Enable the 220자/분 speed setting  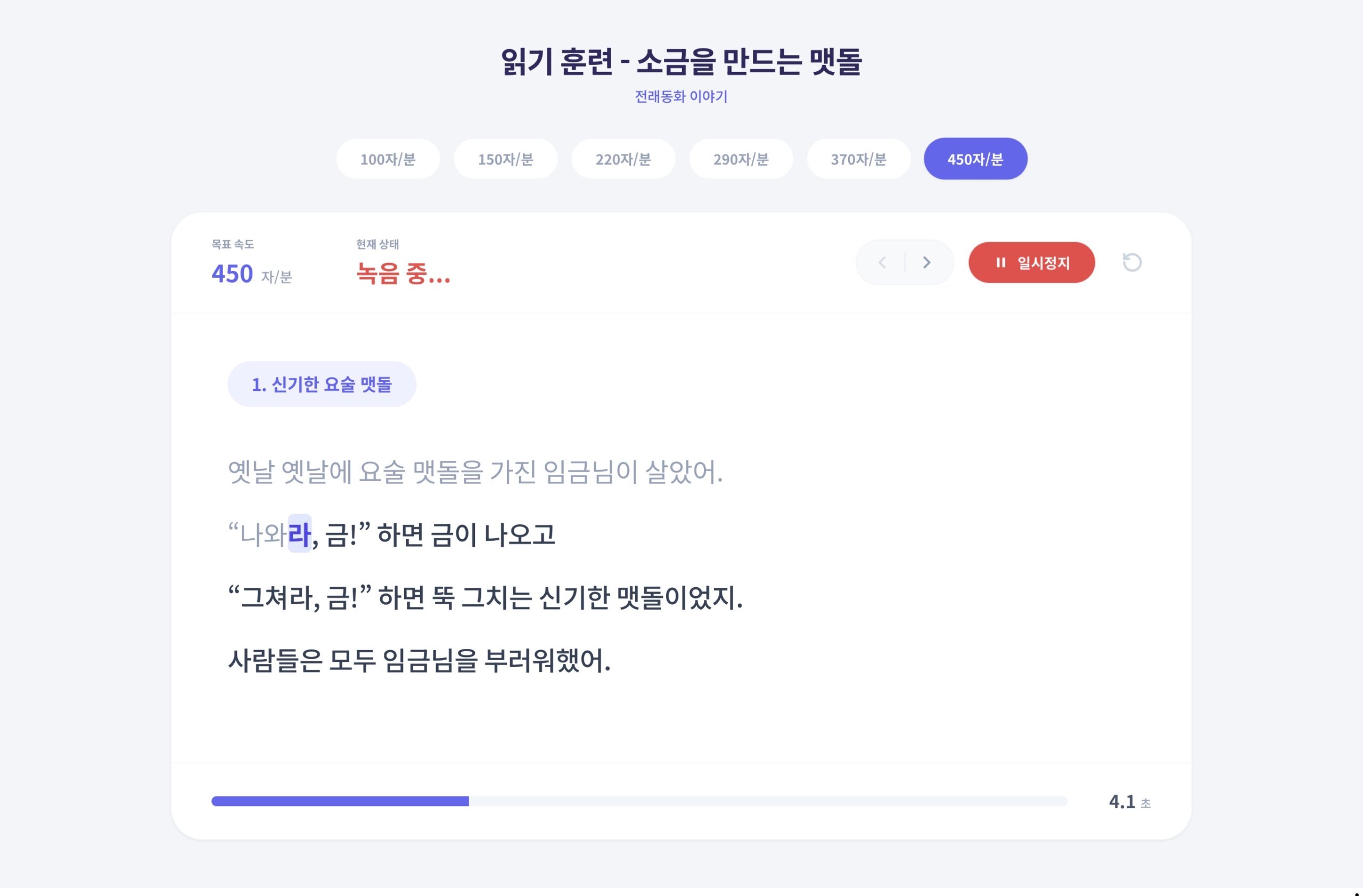coord(623,159)
